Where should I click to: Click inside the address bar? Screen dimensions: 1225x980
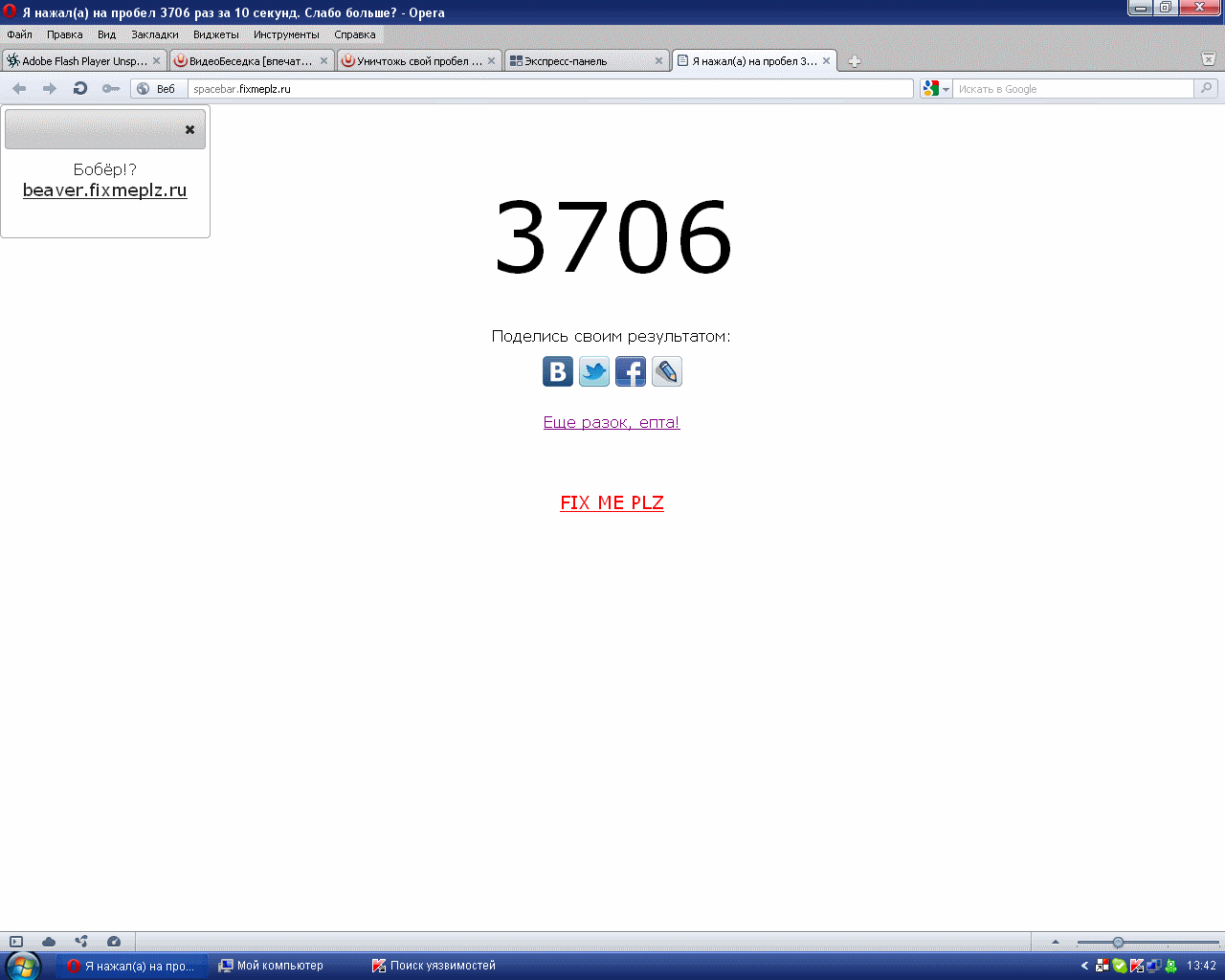[479, 88]
